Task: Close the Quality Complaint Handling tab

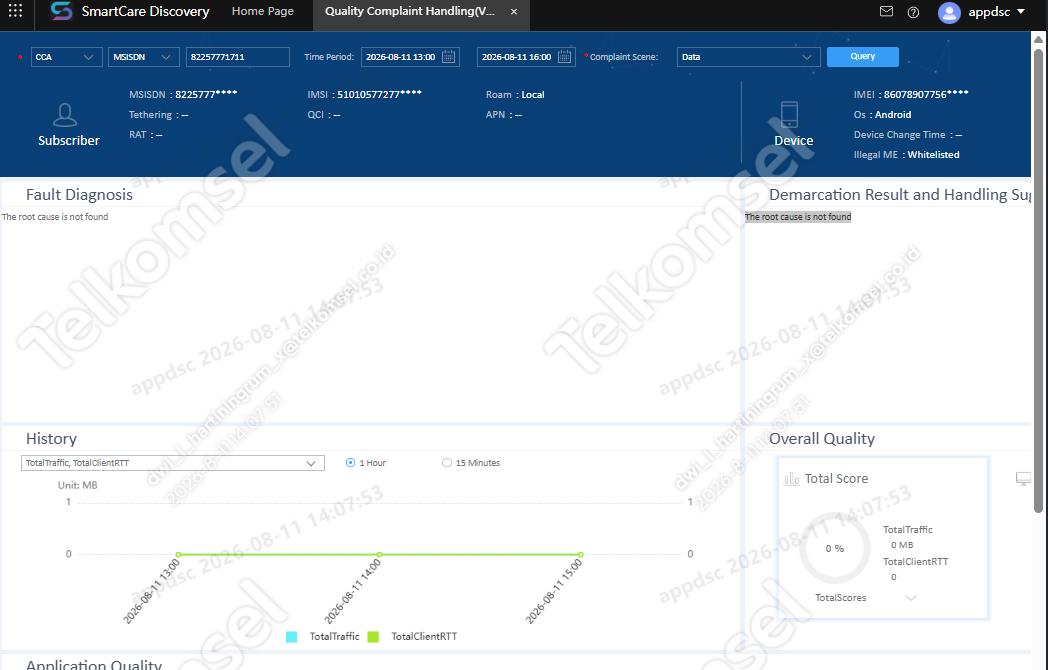Action: tap(513, 12)
